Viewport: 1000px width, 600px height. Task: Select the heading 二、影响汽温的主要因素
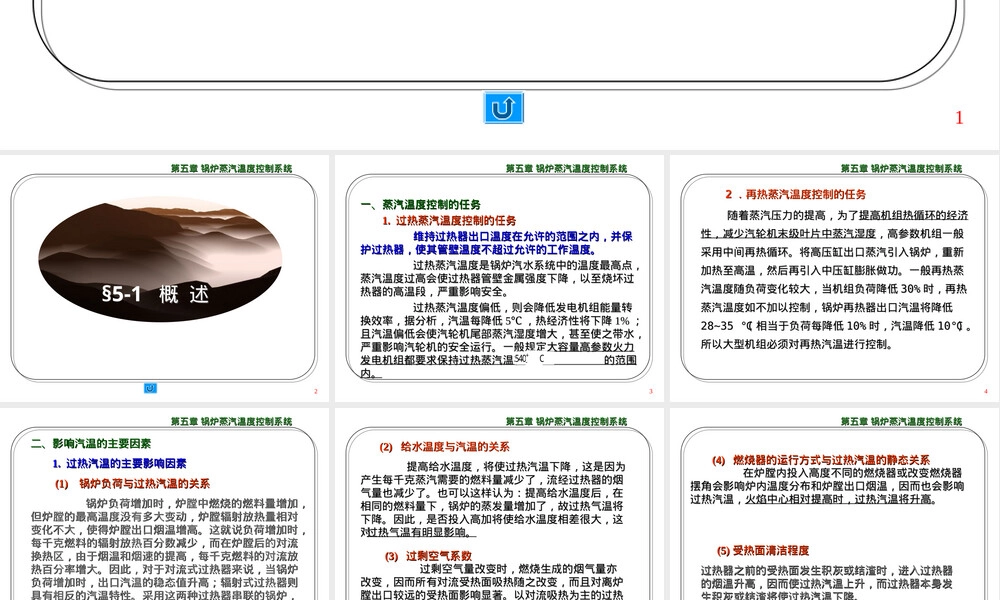coord(91,444)
